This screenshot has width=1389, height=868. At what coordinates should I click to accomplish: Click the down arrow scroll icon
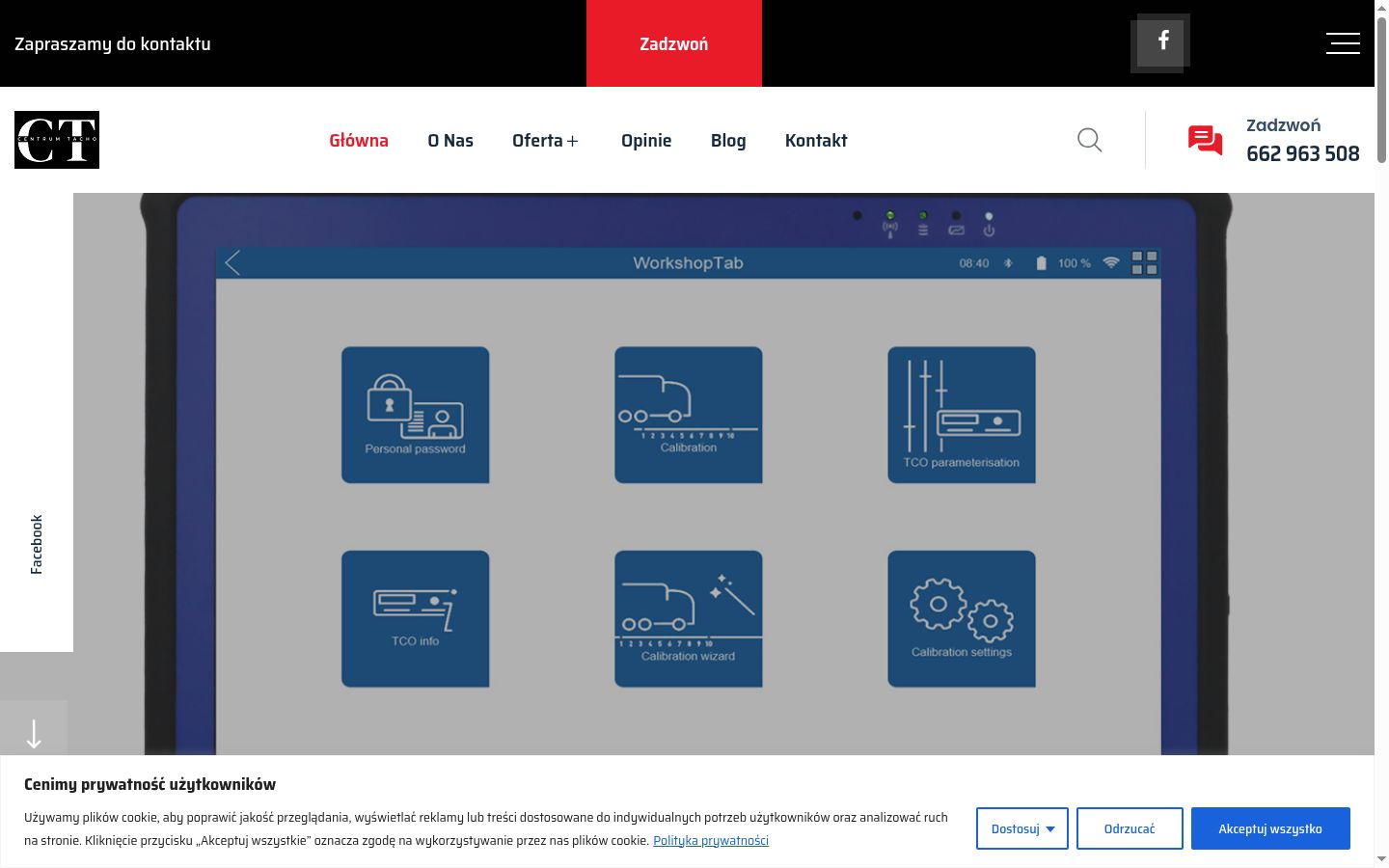(34, 734)
